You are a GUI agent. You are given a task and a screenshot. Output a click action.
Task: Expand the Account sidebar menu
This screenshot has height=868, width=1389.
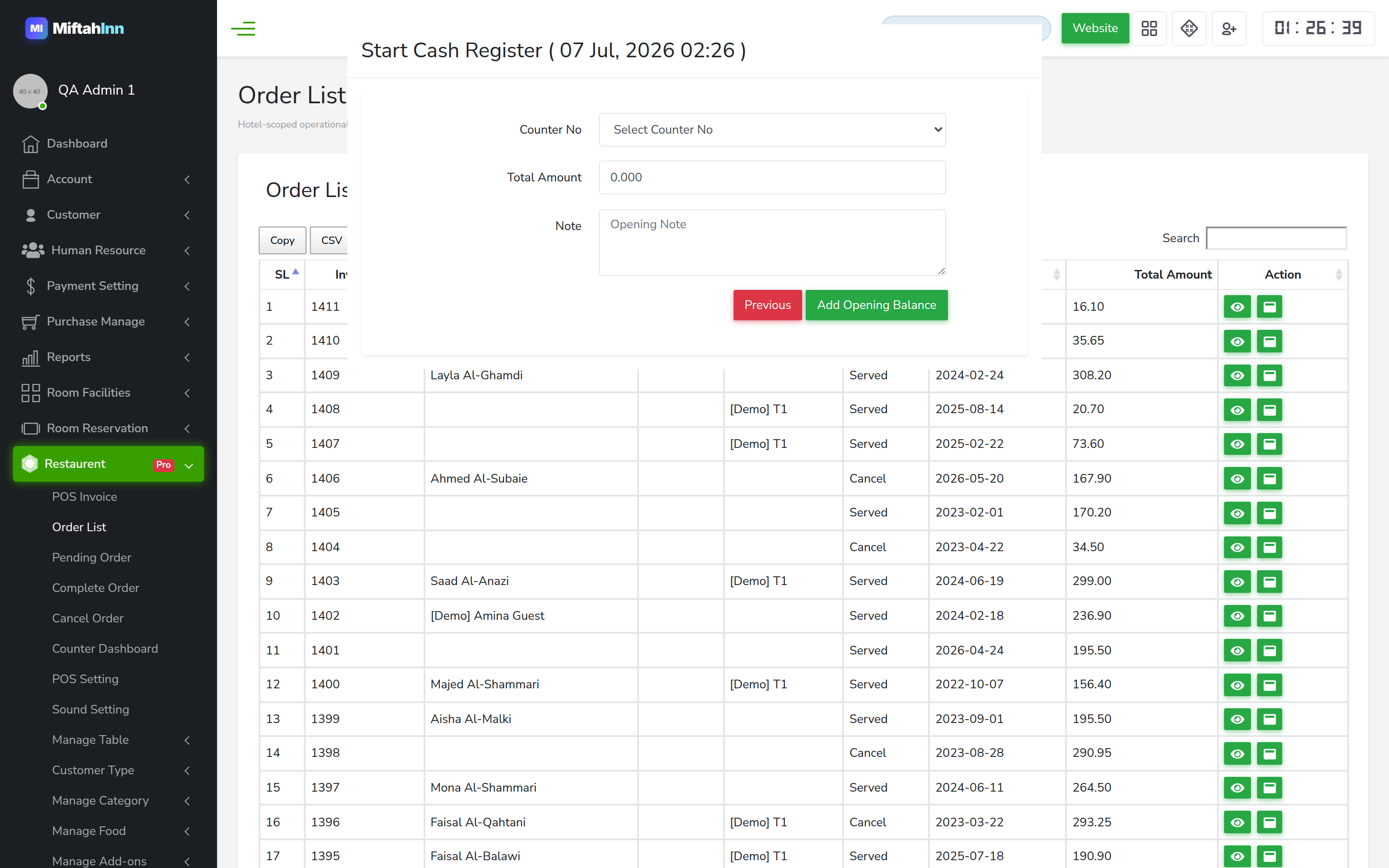click(108, 179)
